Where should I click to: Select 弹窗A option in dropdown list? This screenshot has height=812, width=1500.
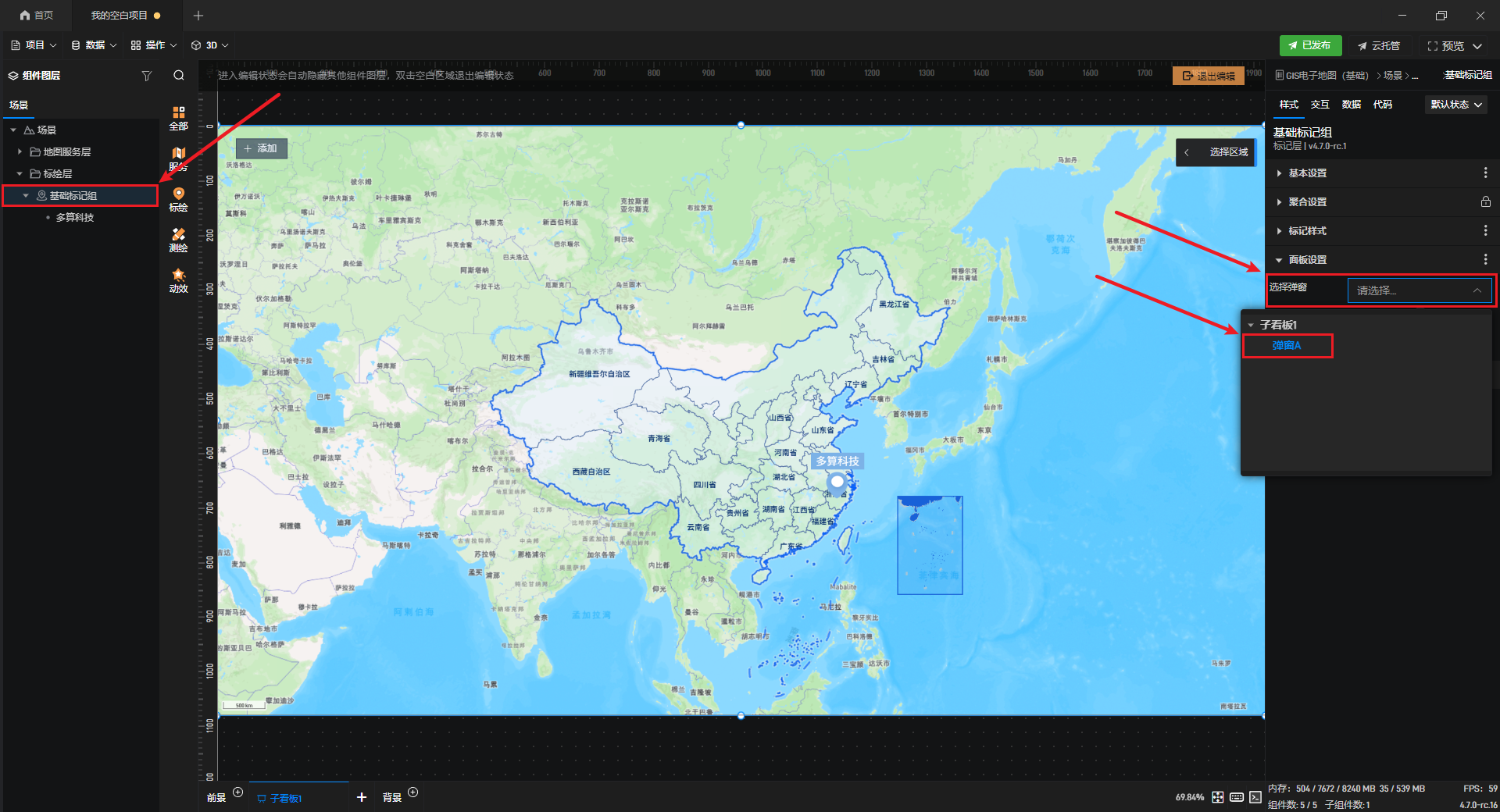tap(1286, 345)
